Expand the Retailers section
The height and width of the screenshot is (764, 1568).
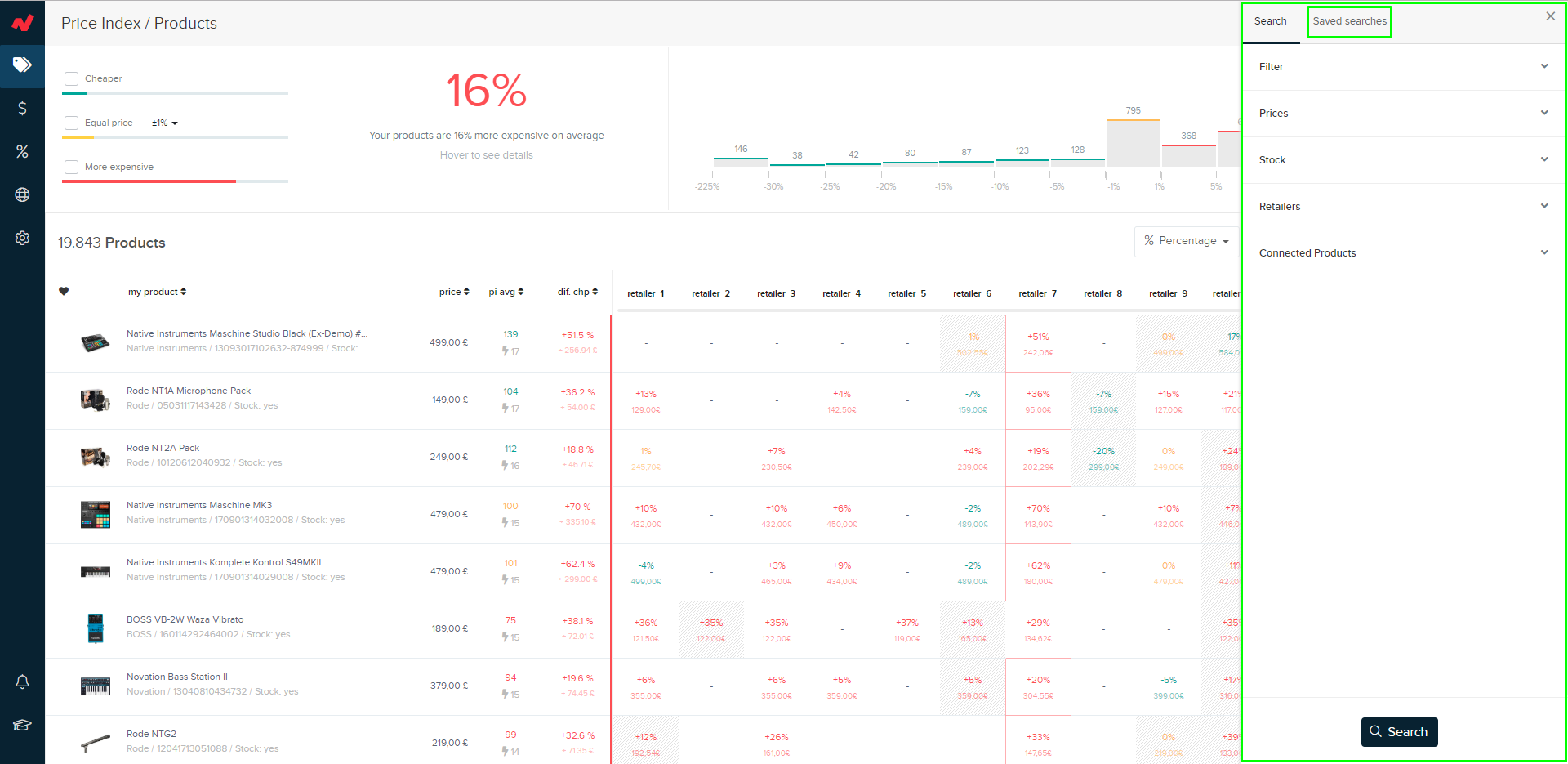point(1403,207)
